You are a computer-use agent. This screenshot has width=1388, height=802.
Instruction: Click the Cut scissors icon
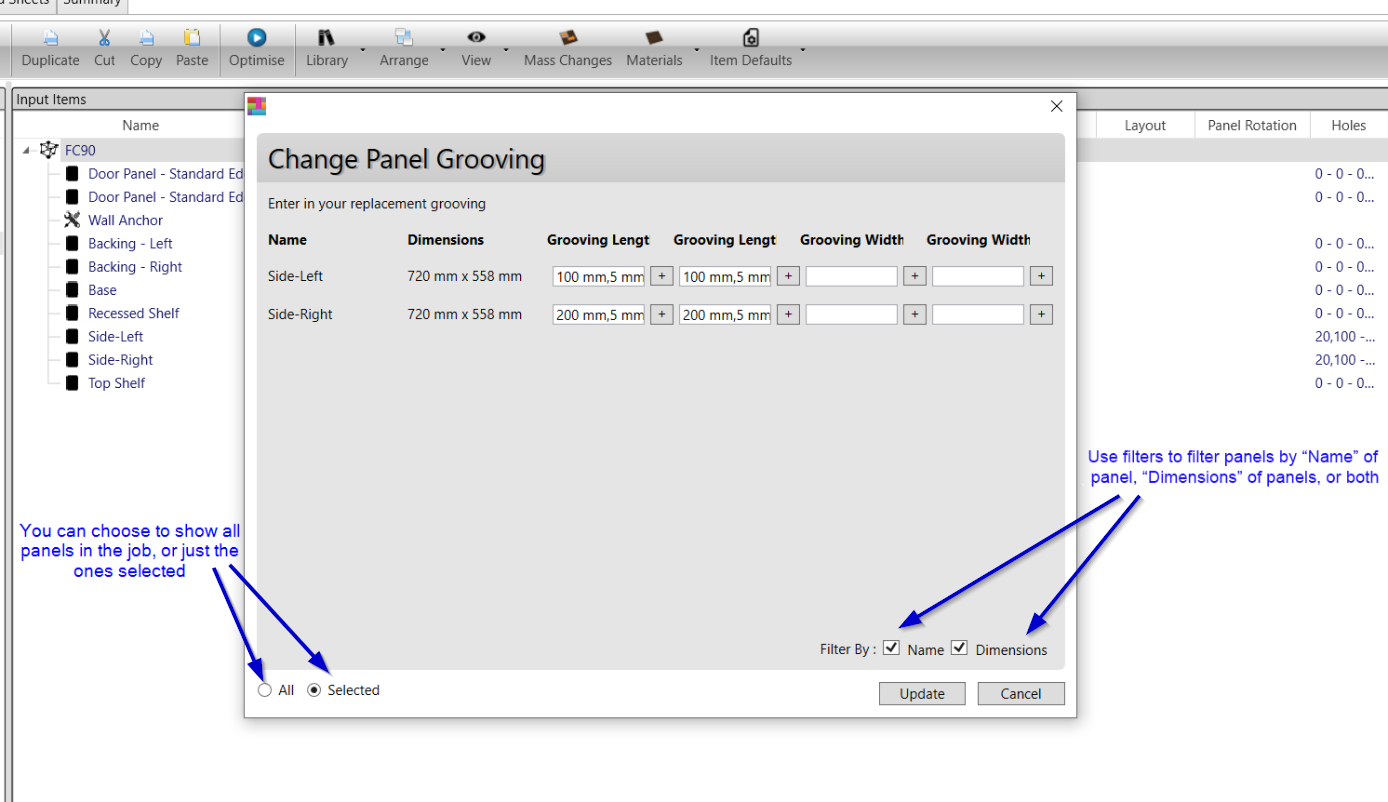point(104,38)
